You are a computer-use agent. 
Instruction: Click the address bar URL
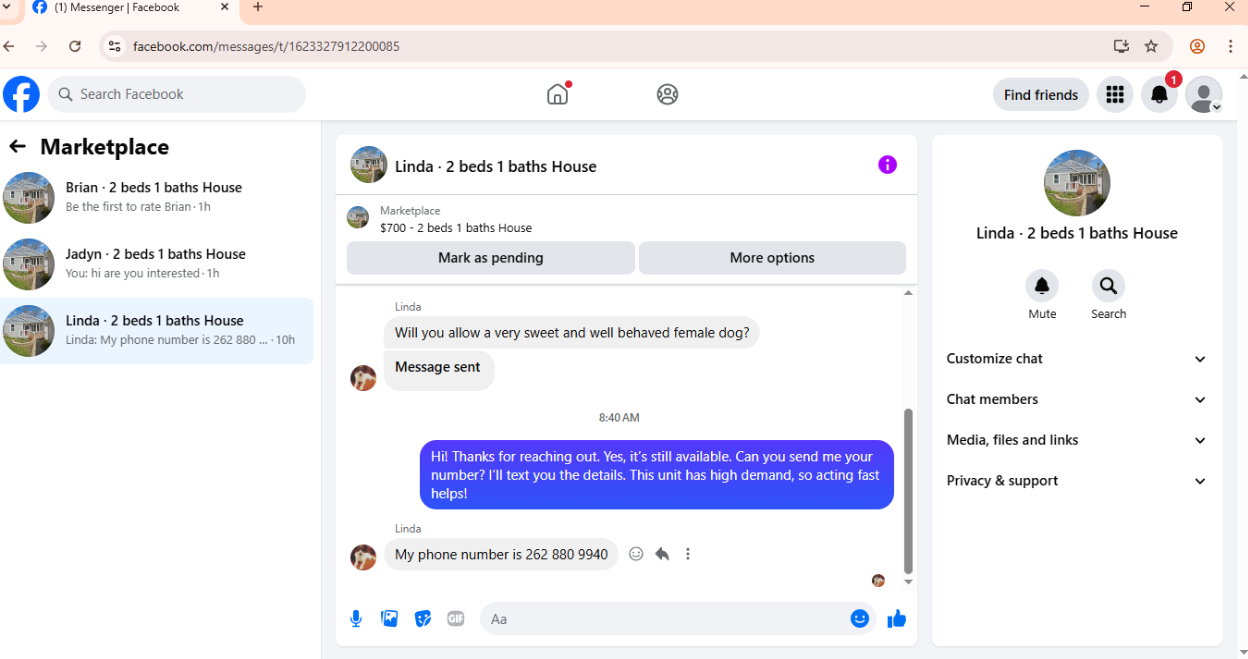266,46
